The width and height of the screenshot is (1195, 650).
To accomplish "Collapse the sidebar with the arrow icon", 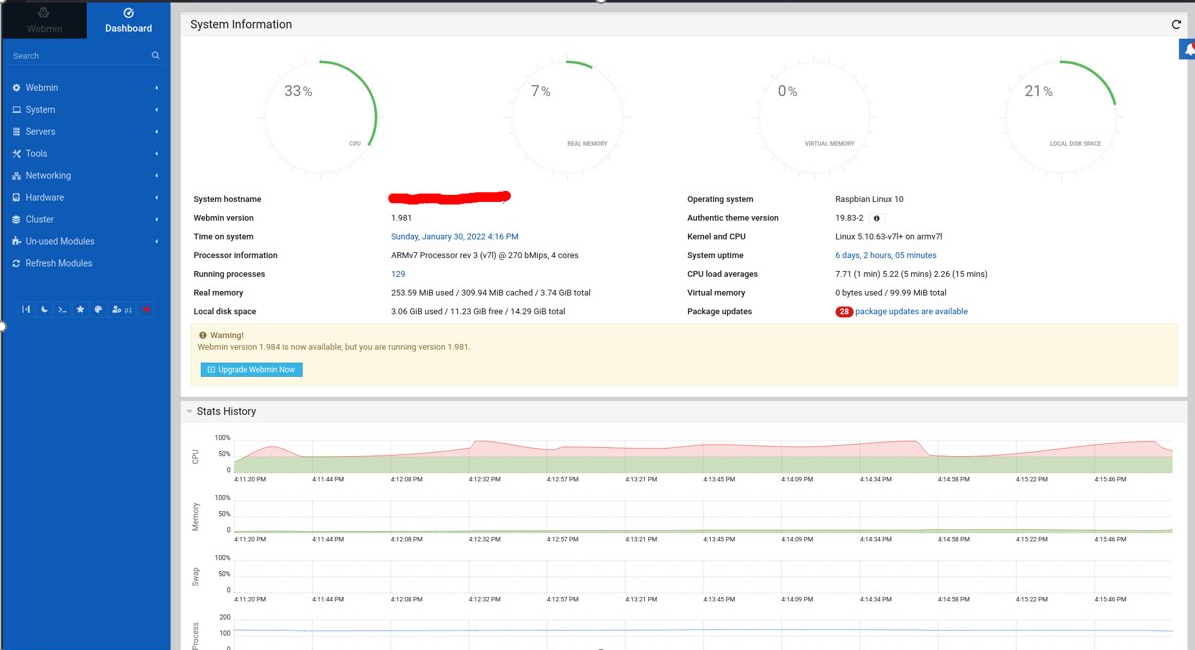I will [27, 310].
